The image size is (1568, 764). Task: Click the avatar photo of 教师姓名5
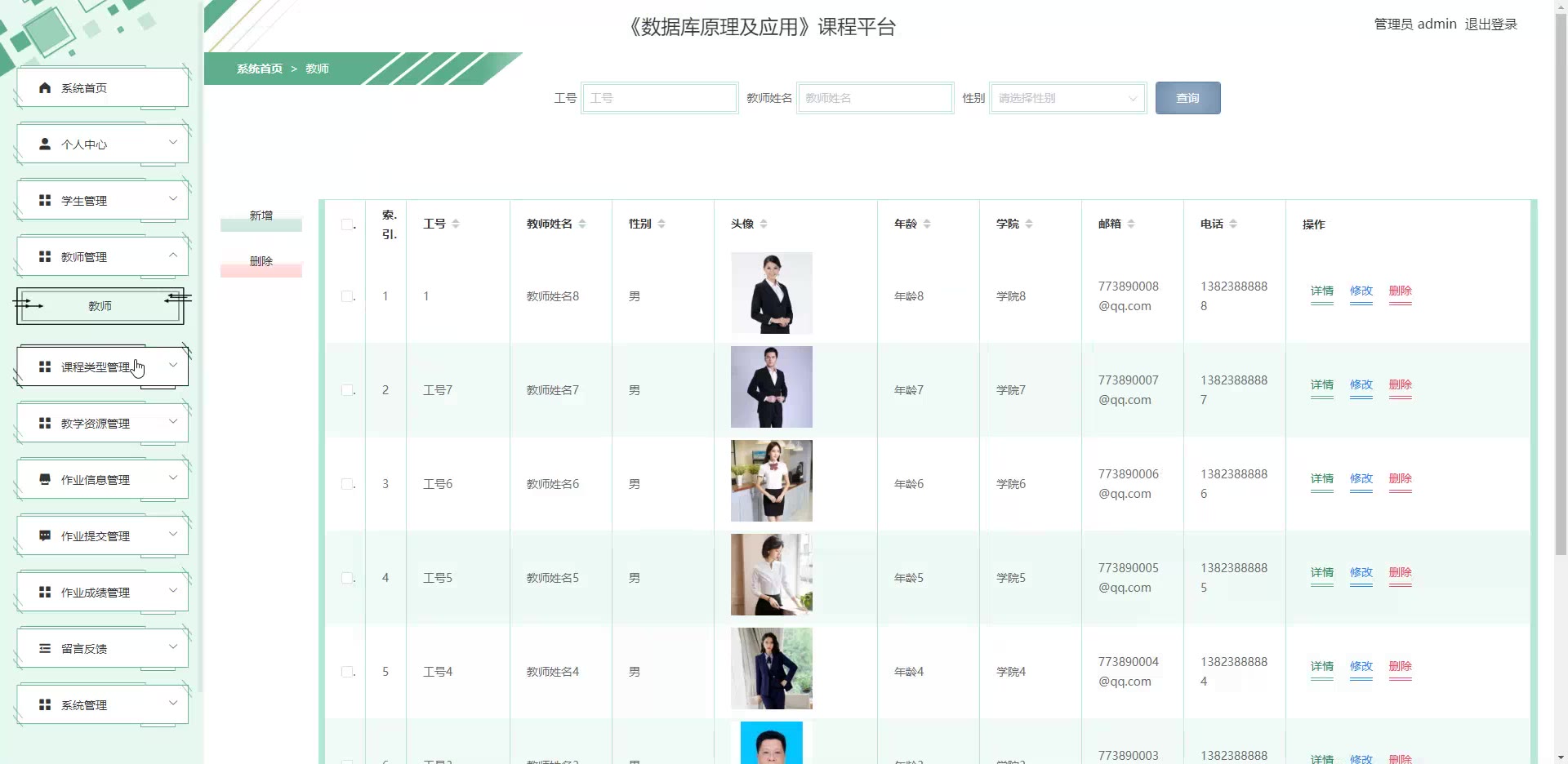click(772, 575)
